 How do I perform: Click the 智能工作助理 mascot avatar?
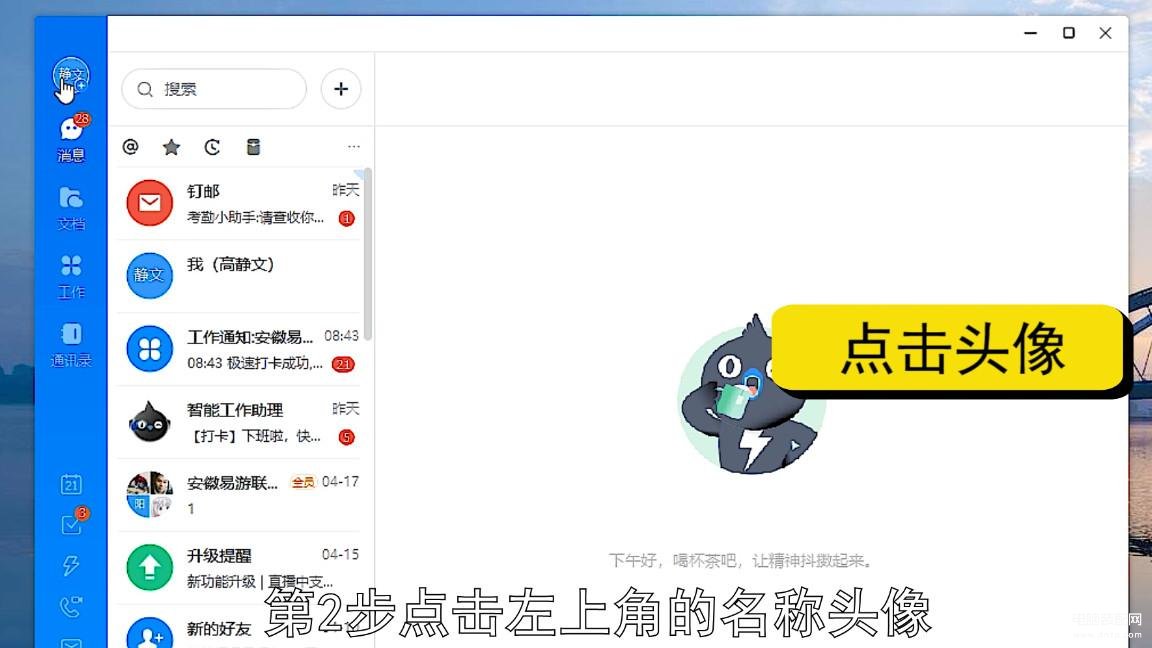coord(149,422)
